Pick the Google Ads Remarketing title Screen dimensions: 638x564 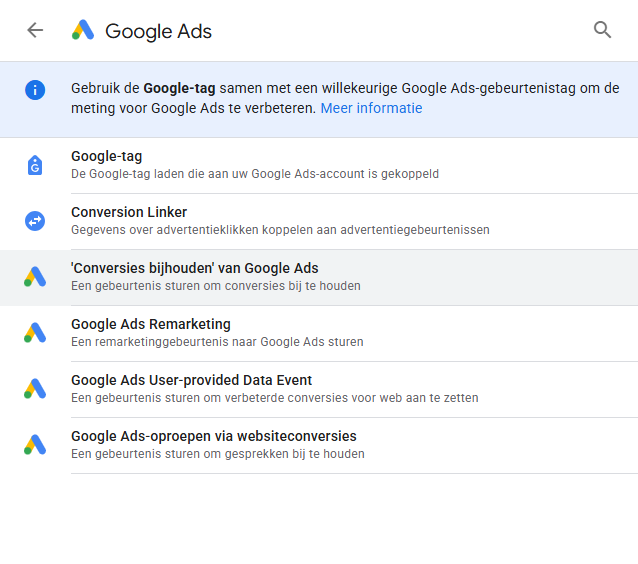click(x=151, y=324)
